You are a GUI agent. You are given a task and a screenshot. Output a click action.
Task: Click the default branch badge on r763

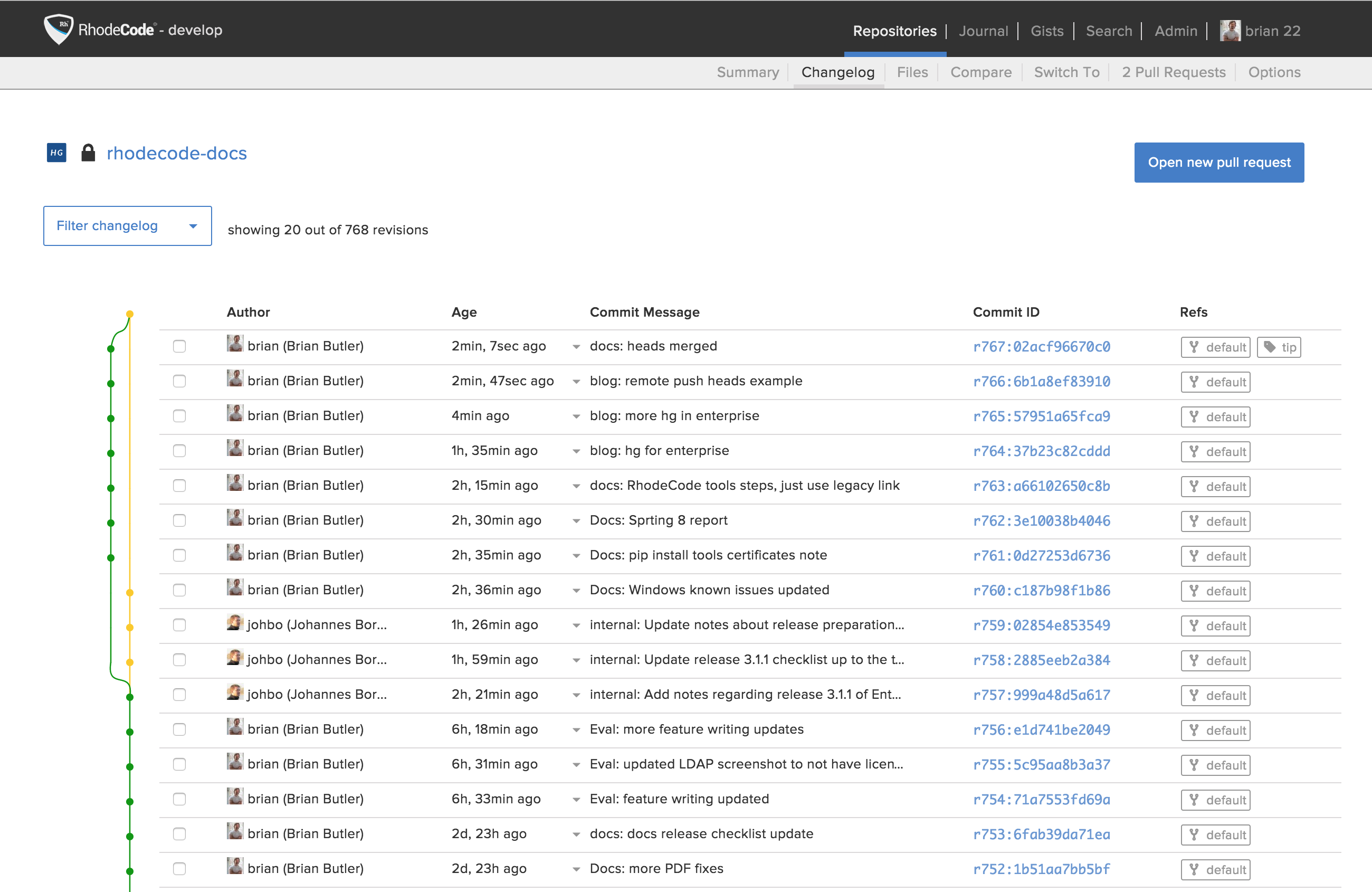coord(1215,487)
